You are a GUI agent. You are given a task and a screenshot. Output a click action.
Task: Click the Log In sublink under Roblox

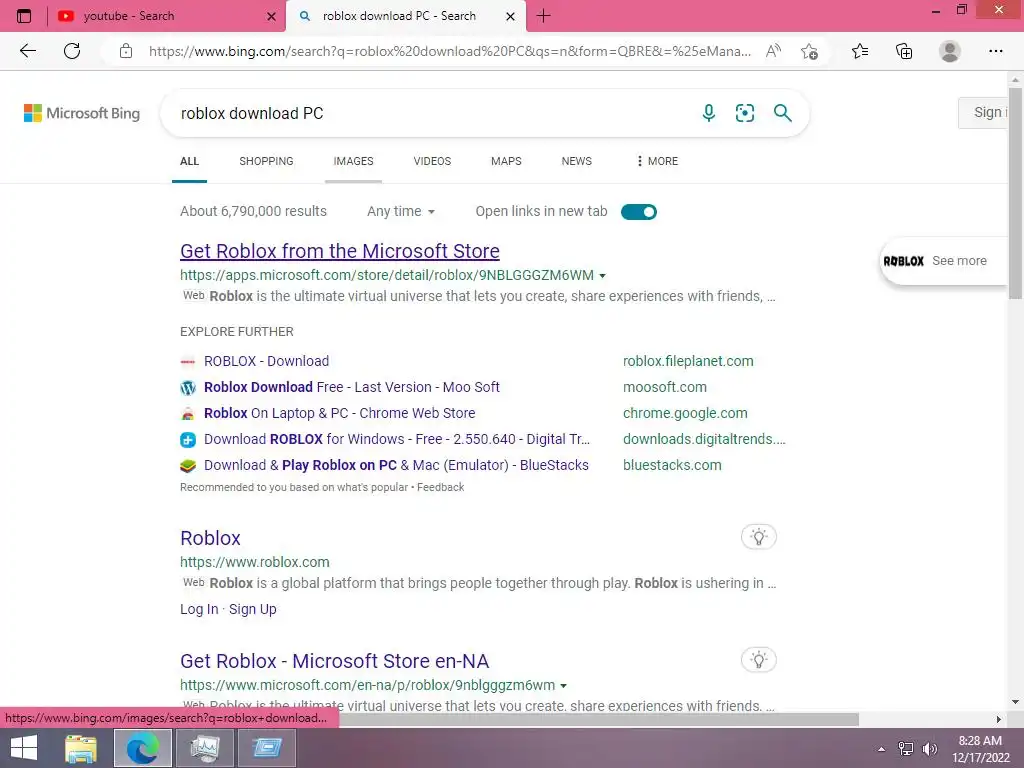pyautogui.click(x=199, y=609)
